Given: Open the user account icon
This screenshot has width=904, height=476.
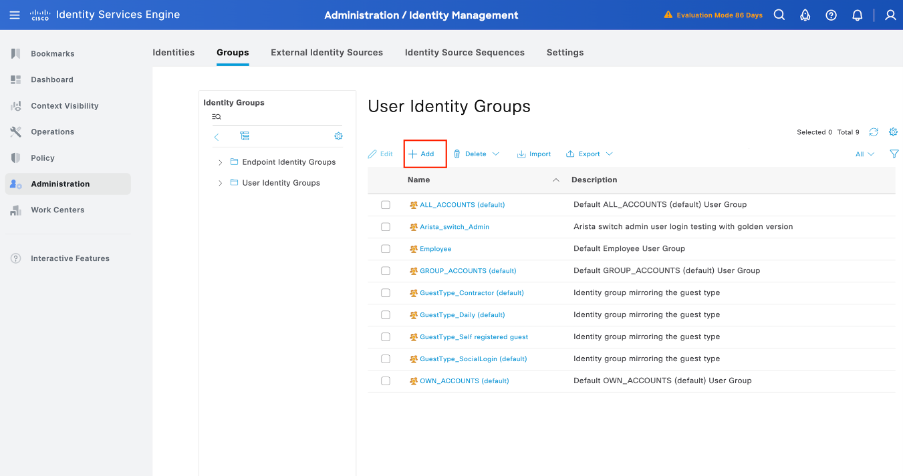Looking at the screenshot, I should pos(890,15).
